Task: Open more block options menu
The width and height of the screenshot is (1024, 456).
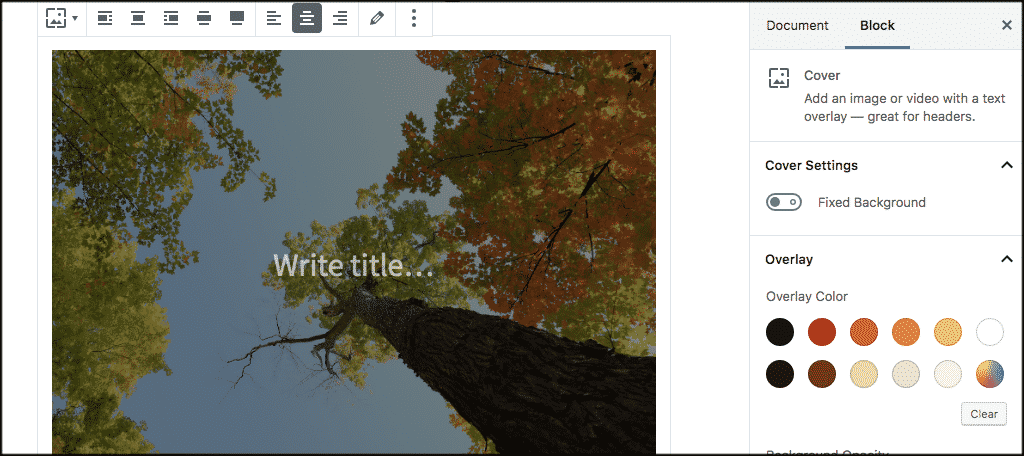Action: point(413,18)
